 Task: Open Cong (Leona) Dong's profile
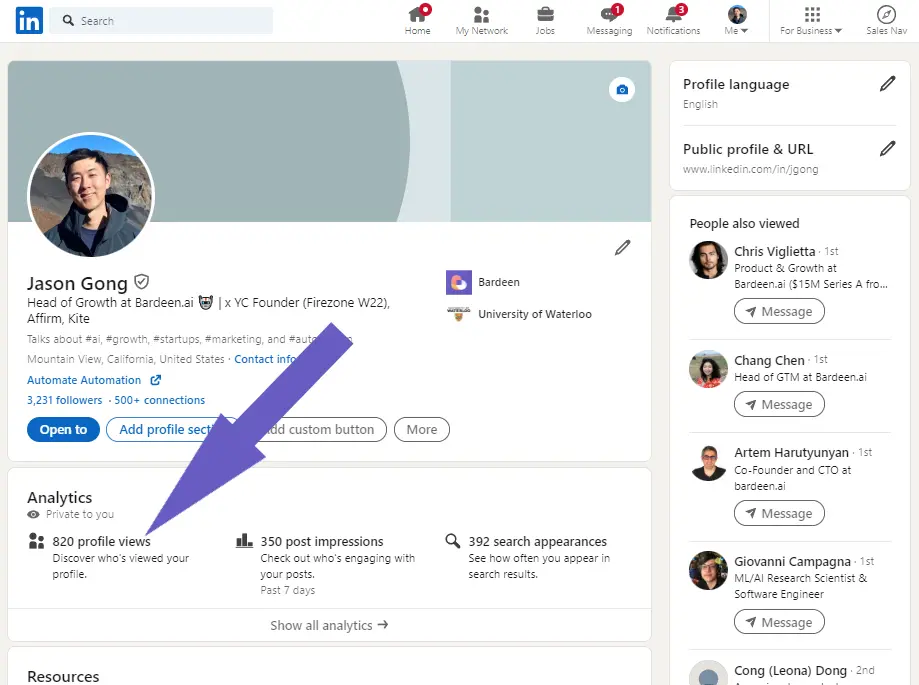tap(791, 670)
